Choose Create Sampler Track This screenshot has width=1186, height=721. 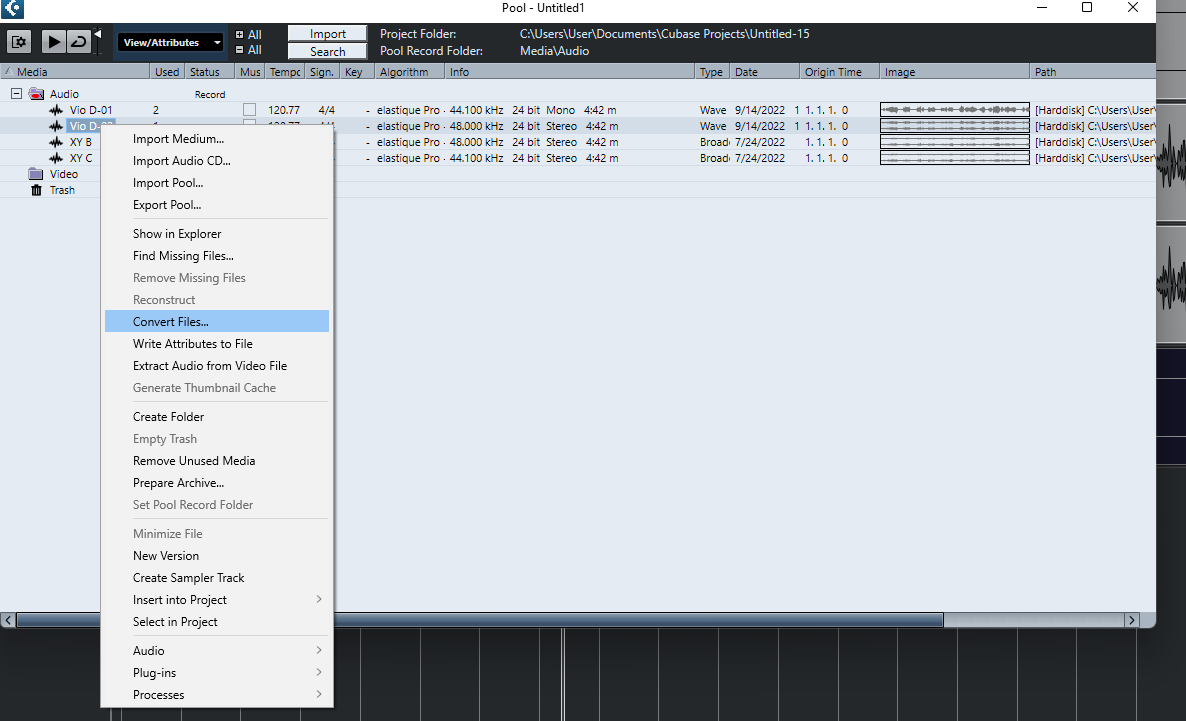pyautogui.click(x=217, y=577)
